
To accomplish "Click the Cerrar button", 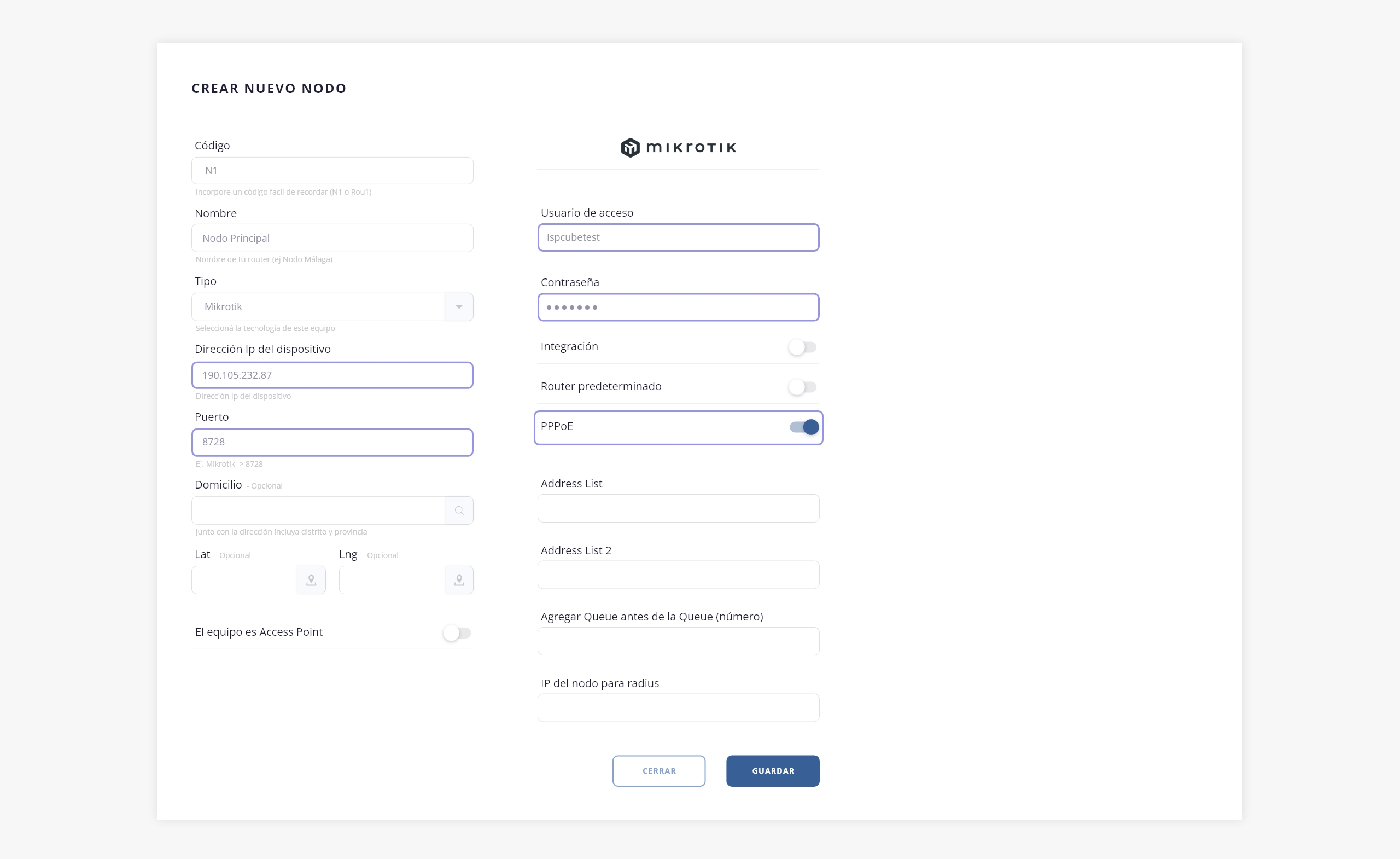I will click(x=658, y=771).
